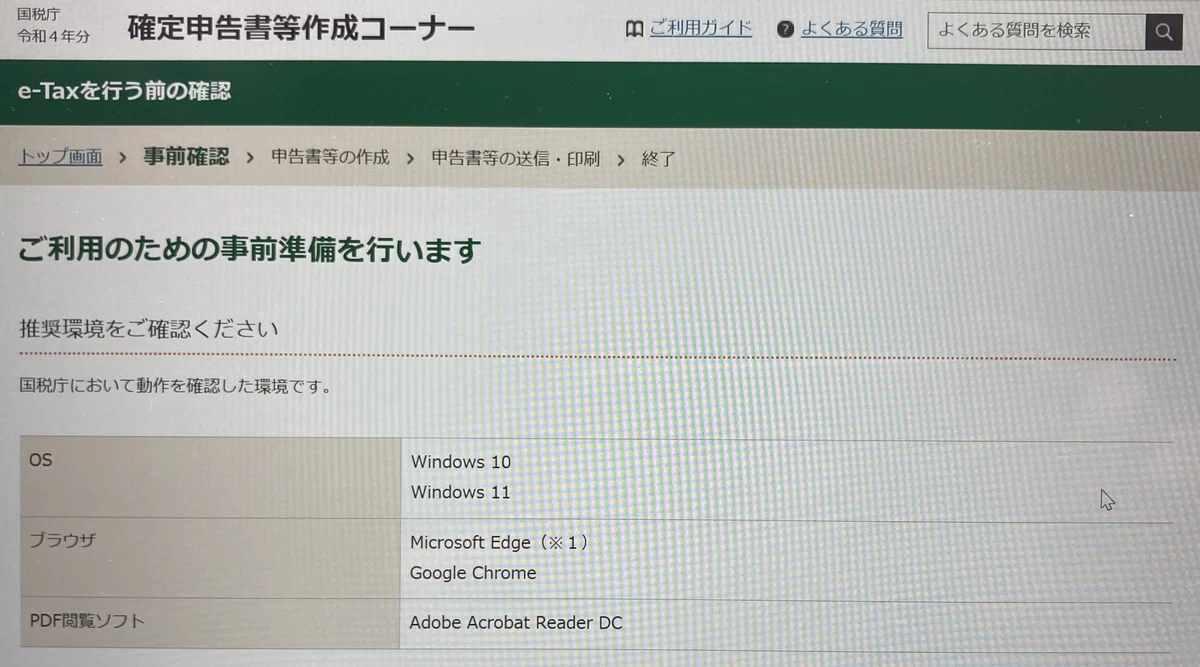Screen dimensions: 1200x667
Task: Click the PDF閲覧ソフト row label
Action: pyautogui.click(x=87, y=621)
